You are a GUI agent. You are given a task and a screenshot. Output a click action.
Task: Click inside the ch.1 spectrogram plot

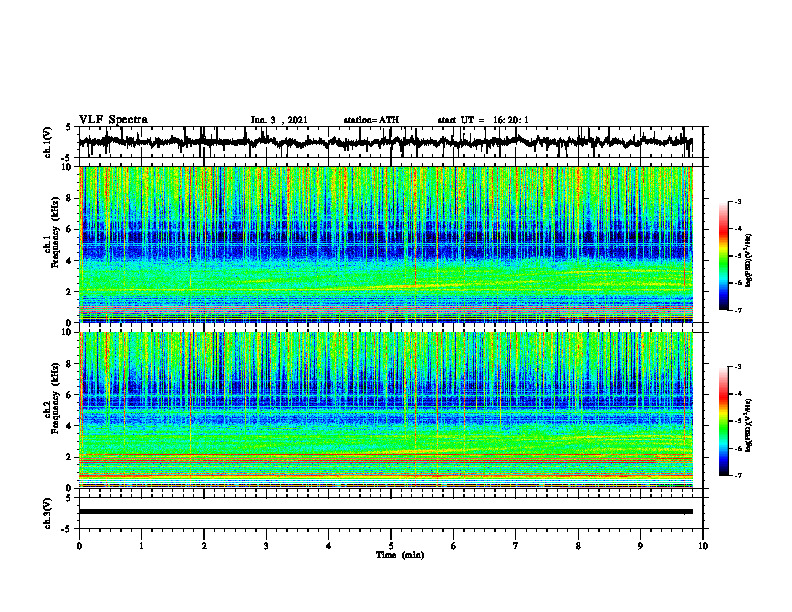[x=385, y=244]
